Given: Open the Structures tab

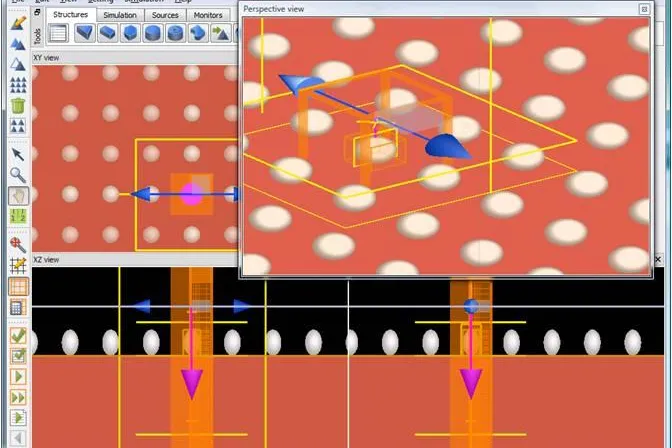Looking at the screenshot, I should point(70,15).
